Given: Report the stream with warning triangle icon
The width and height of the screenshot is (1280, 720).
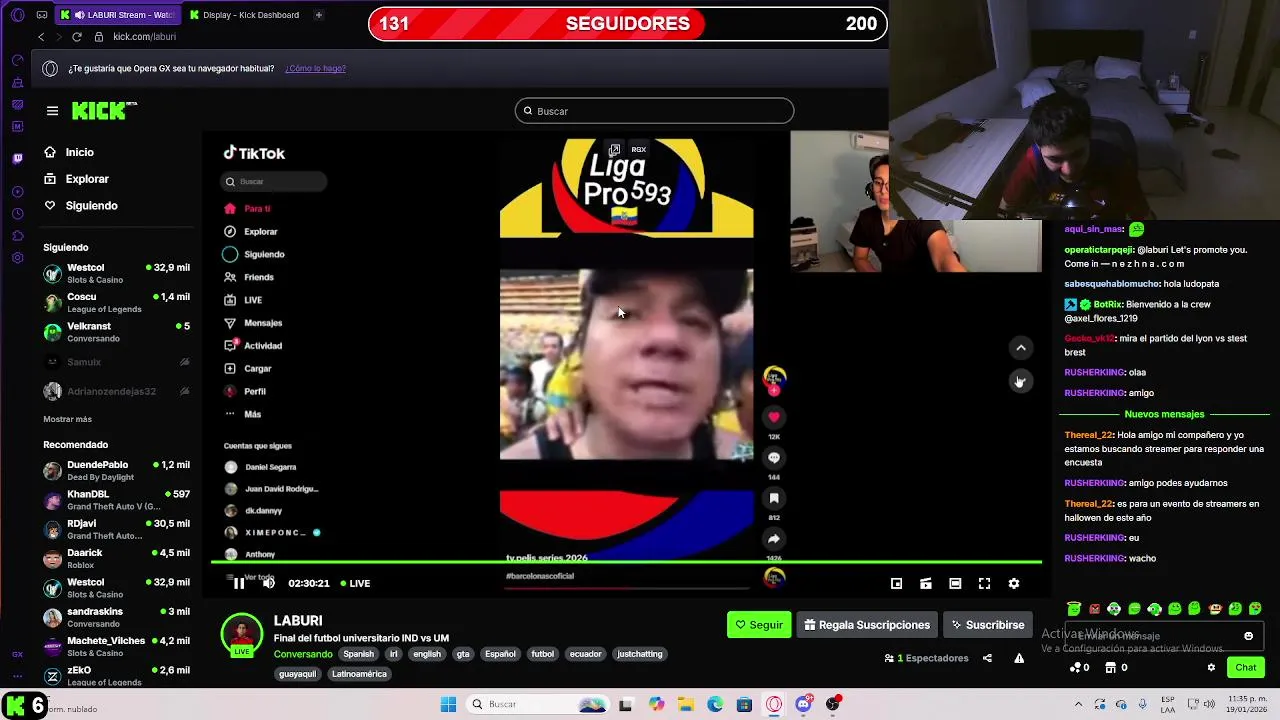Looking at the screenshot, I should coord(1019,658).
